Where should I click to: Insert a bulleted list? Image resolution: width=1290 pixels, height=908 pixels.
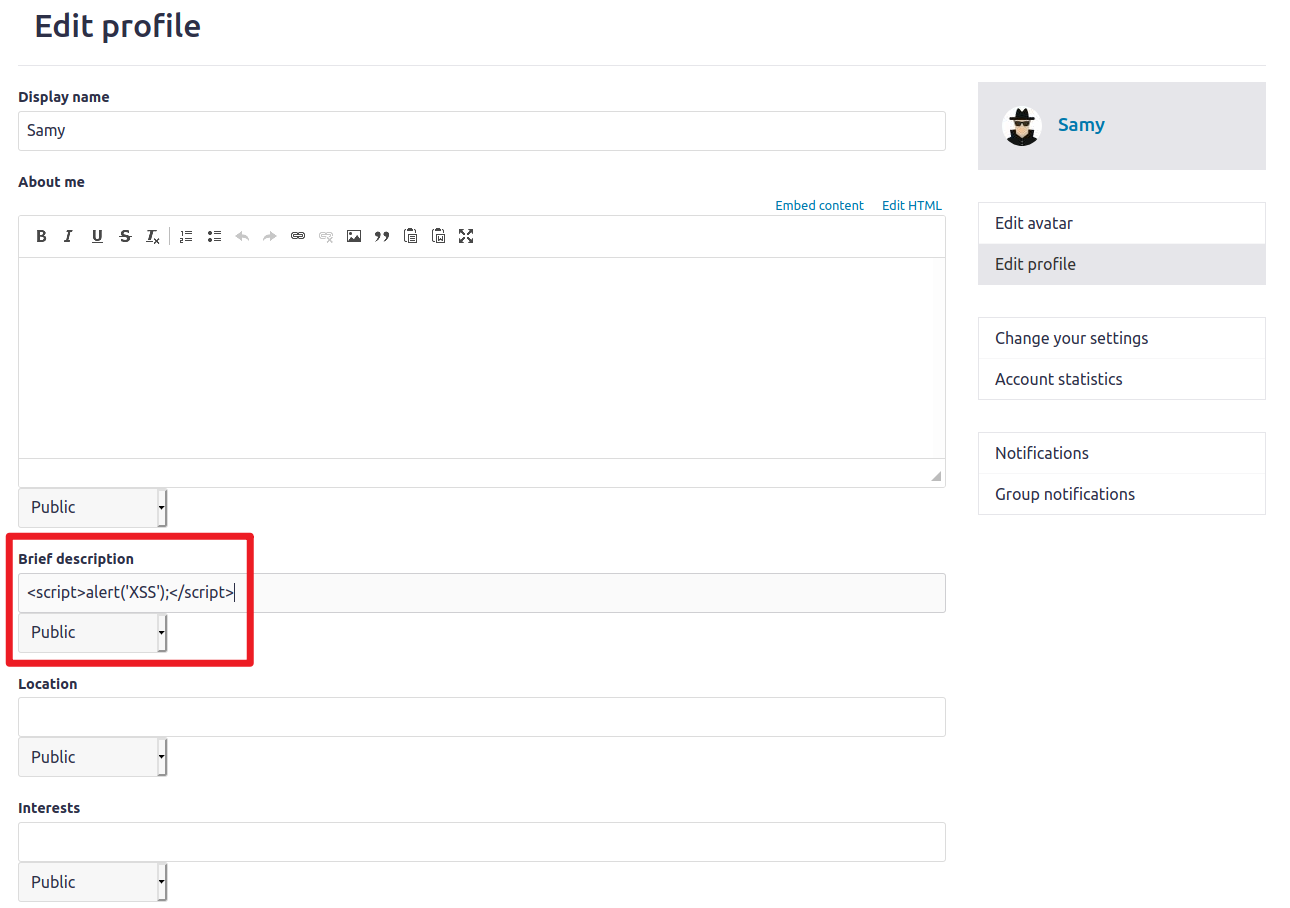click(x=214, y=236)
